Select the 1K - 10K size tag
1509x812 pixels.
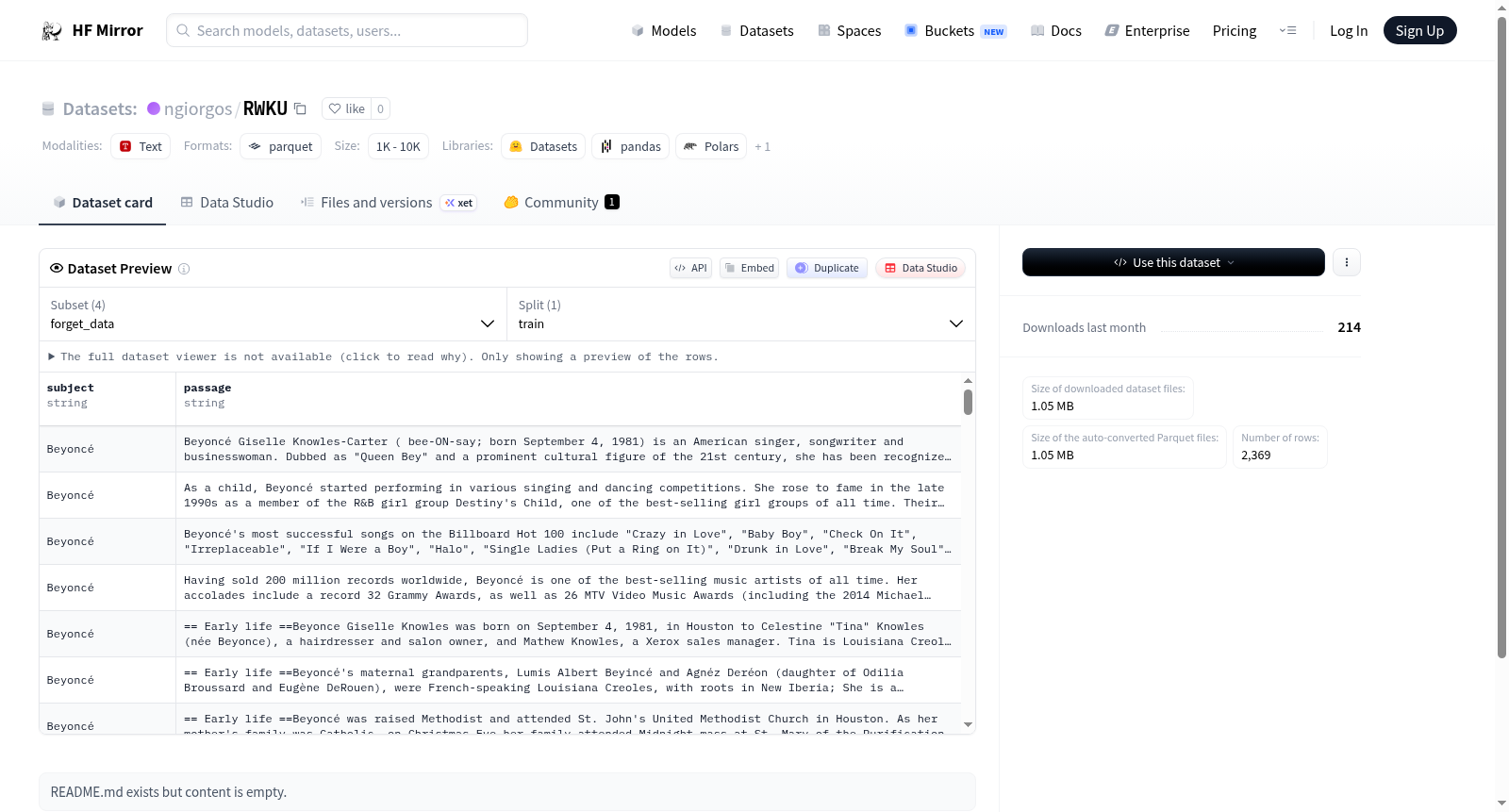click(x=398, y=146)
